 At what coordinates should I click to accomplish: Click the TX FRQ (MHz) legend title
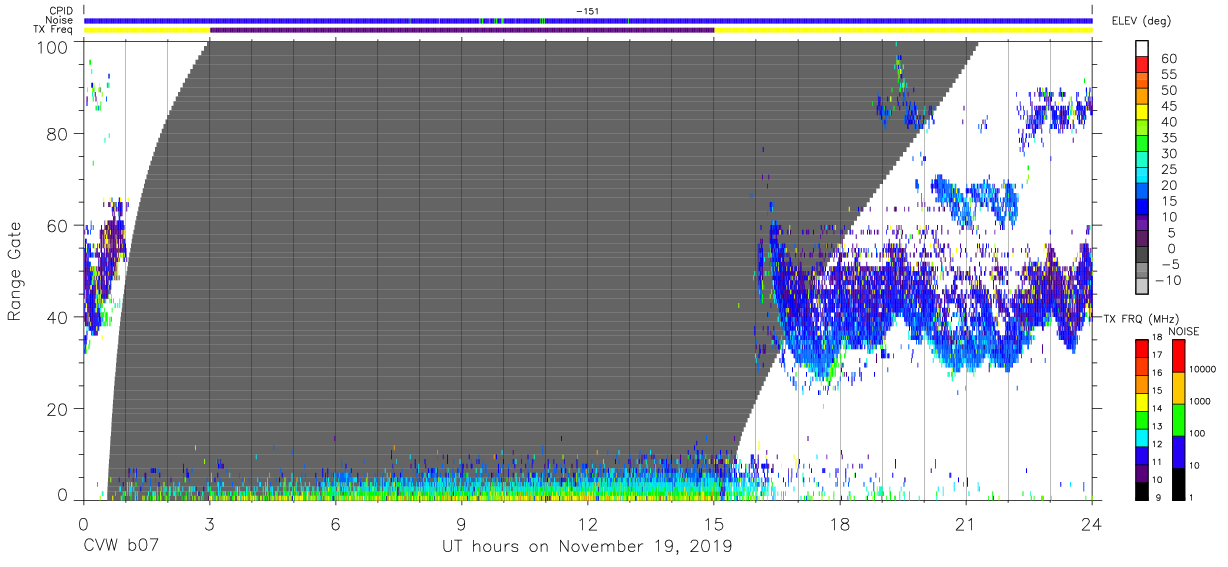(1140, 318)
